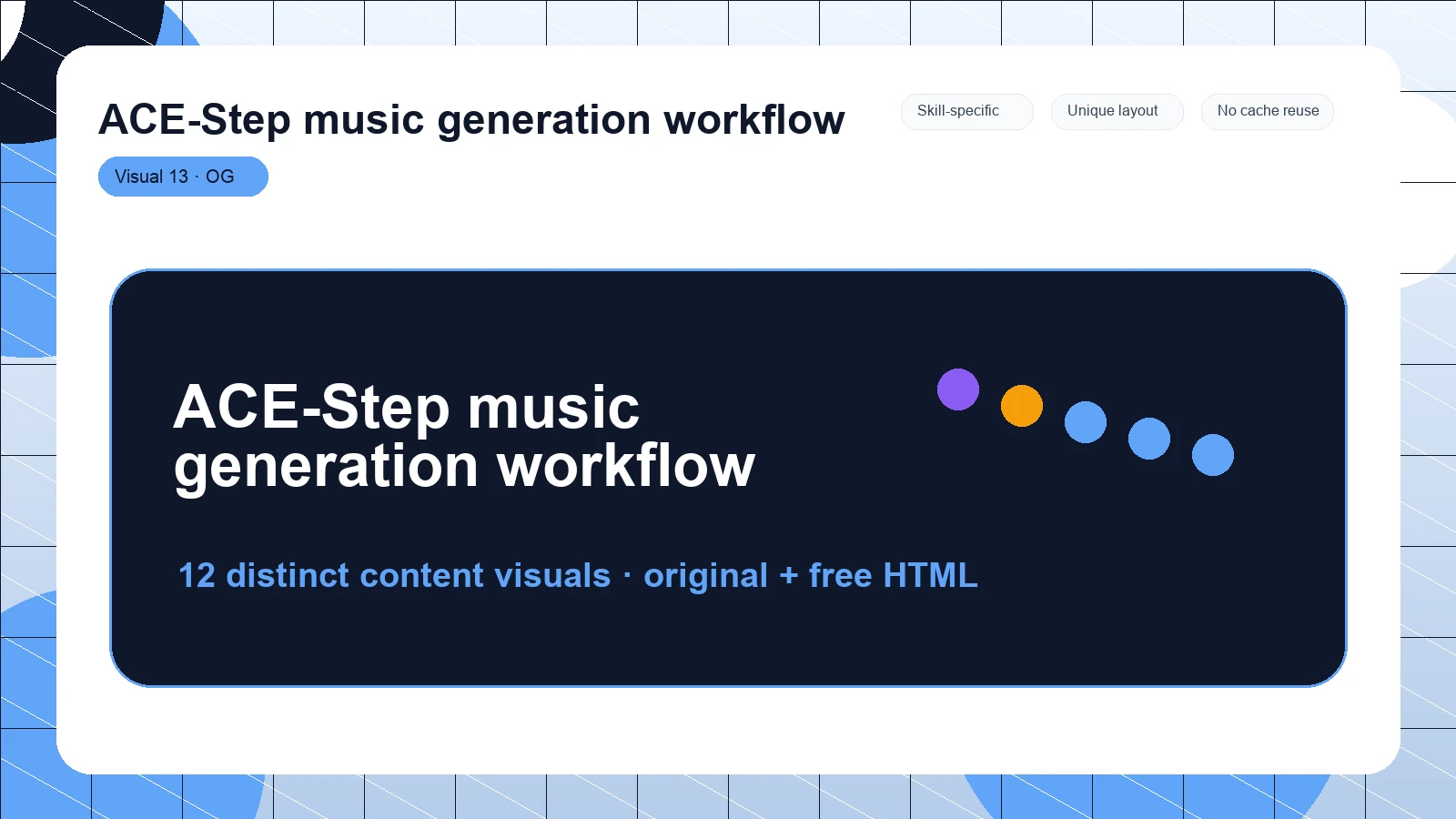Click the purple dot in the card
Screen dimensions: 1456x819
pyautogui.click(x=958, y=389)
